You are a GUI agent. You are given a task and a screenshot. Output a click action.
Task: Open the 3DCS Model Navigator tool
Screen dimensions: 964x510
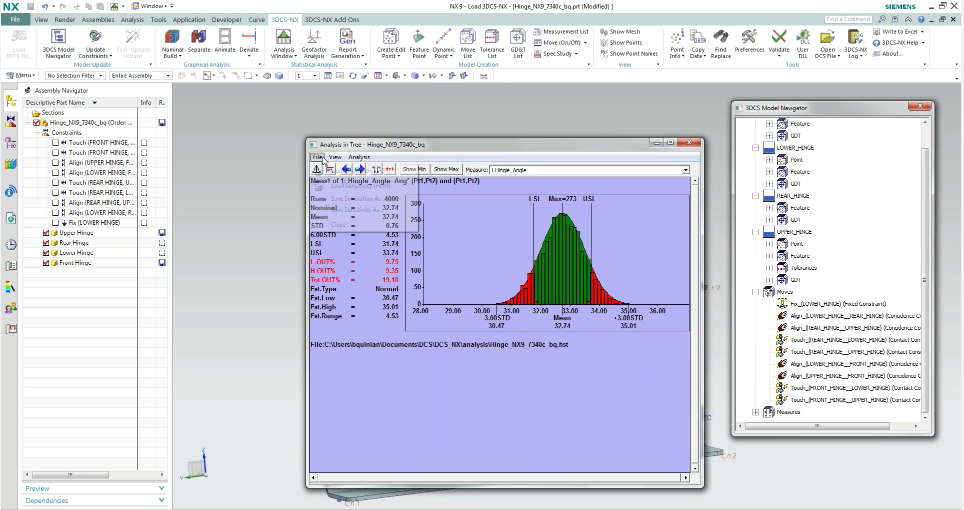point(58,44)
